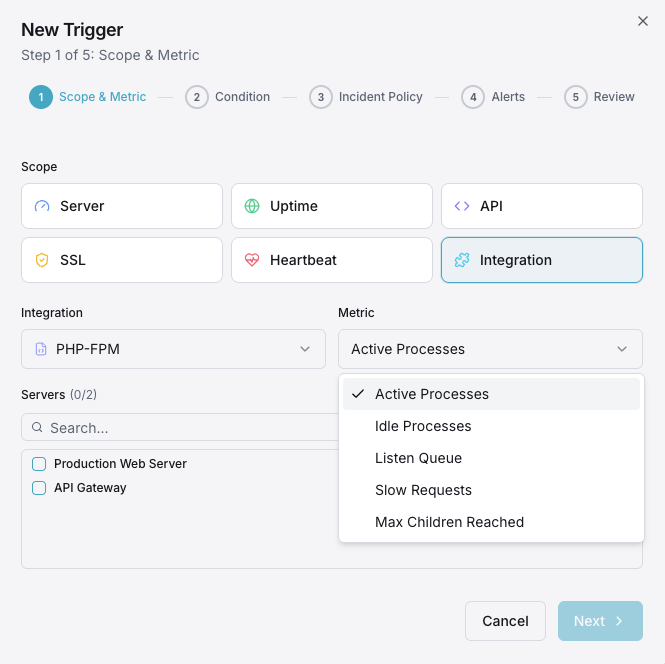
Task: Choose the Heartbeat heart icon
Action: (252, 260)
